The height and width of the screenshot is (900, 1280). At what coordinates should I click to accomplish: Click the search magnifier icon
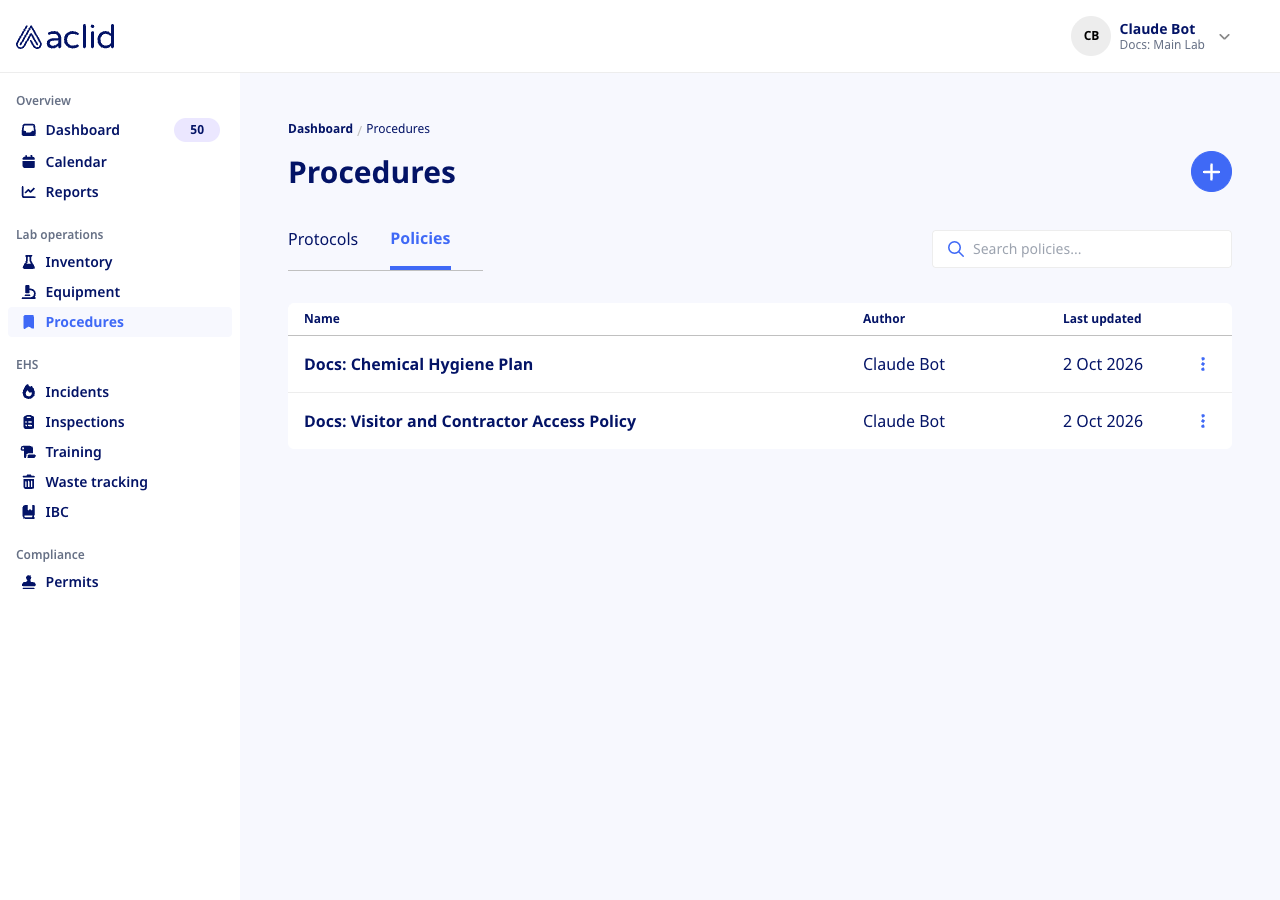[956, 249]
